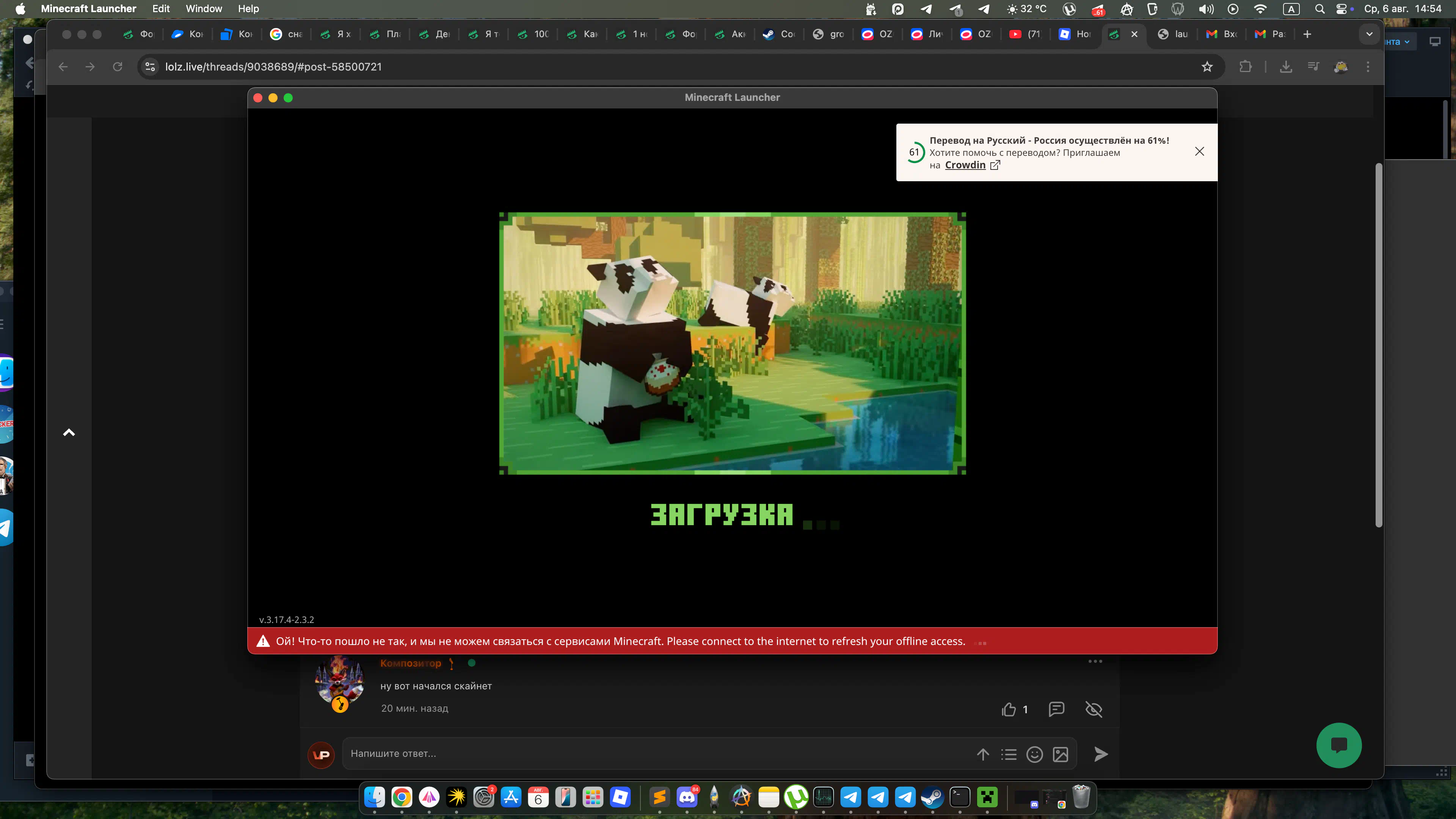This screenshot has width=1456, height=819.
Task: Click the 32 °C weather menu bar item
Action: point(1026,8)
